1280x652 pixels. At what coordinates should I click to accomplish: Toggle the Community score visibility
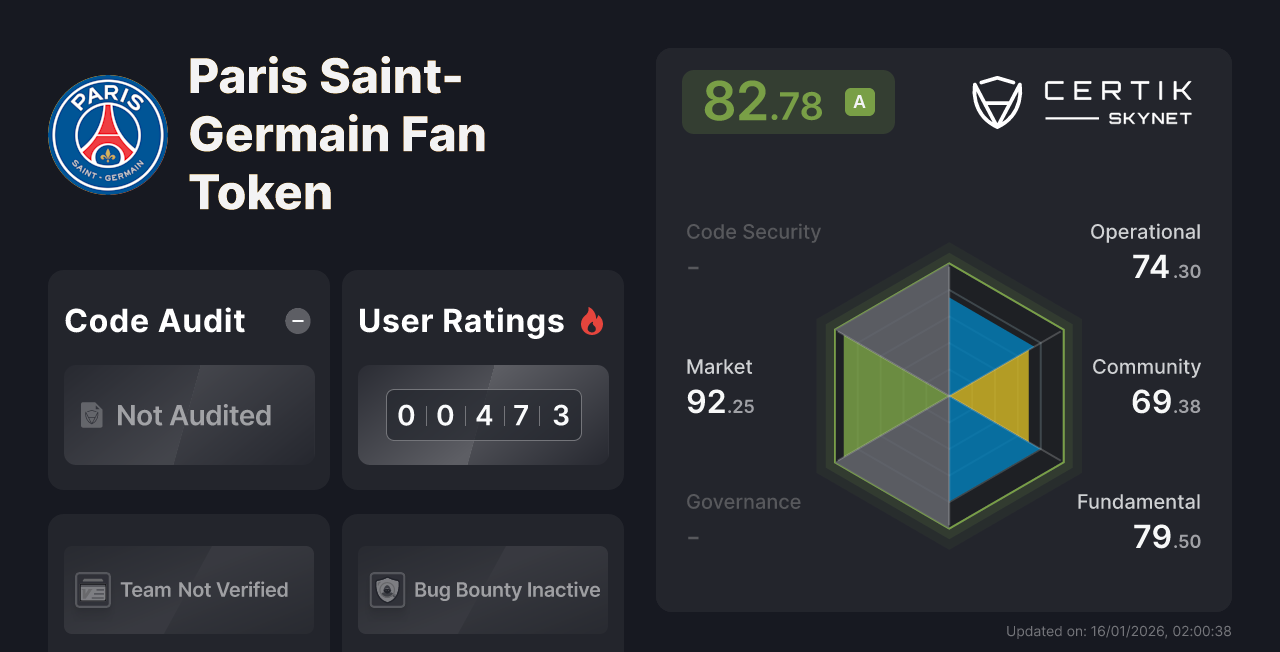(x=1146, y=366)
